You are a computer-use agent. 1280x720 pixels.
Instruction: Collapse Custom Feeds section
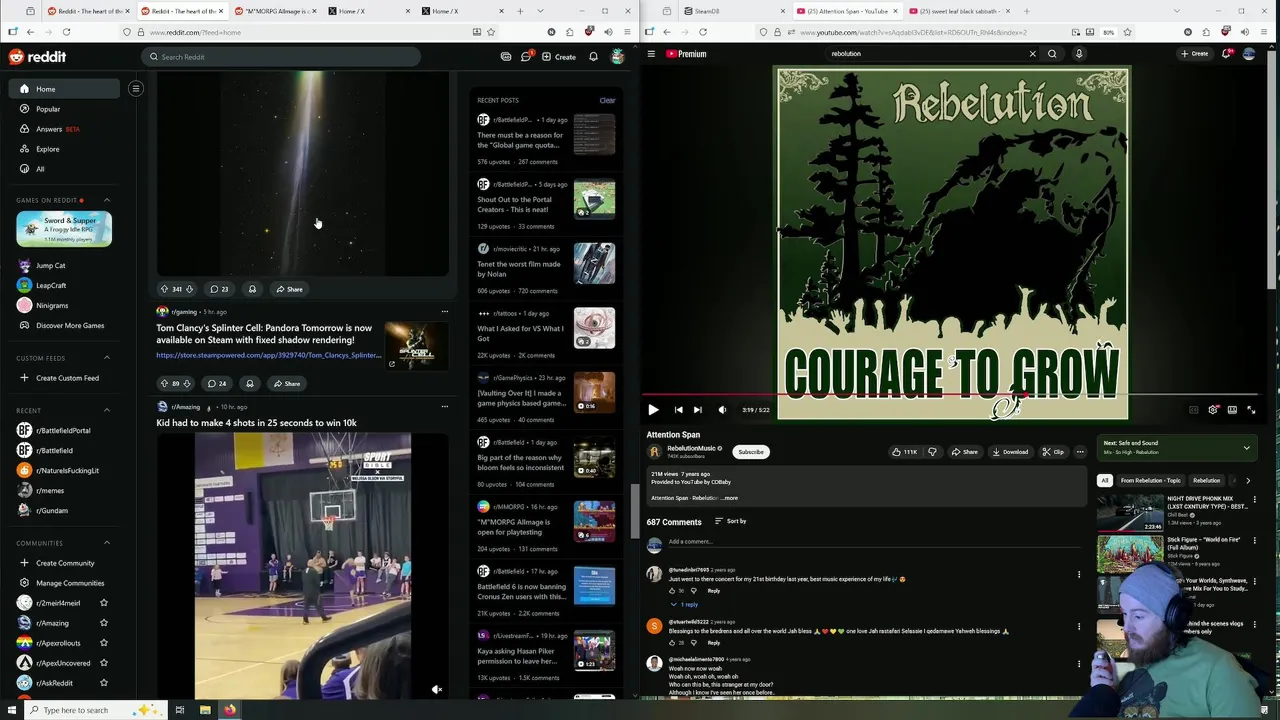point(107,358)
